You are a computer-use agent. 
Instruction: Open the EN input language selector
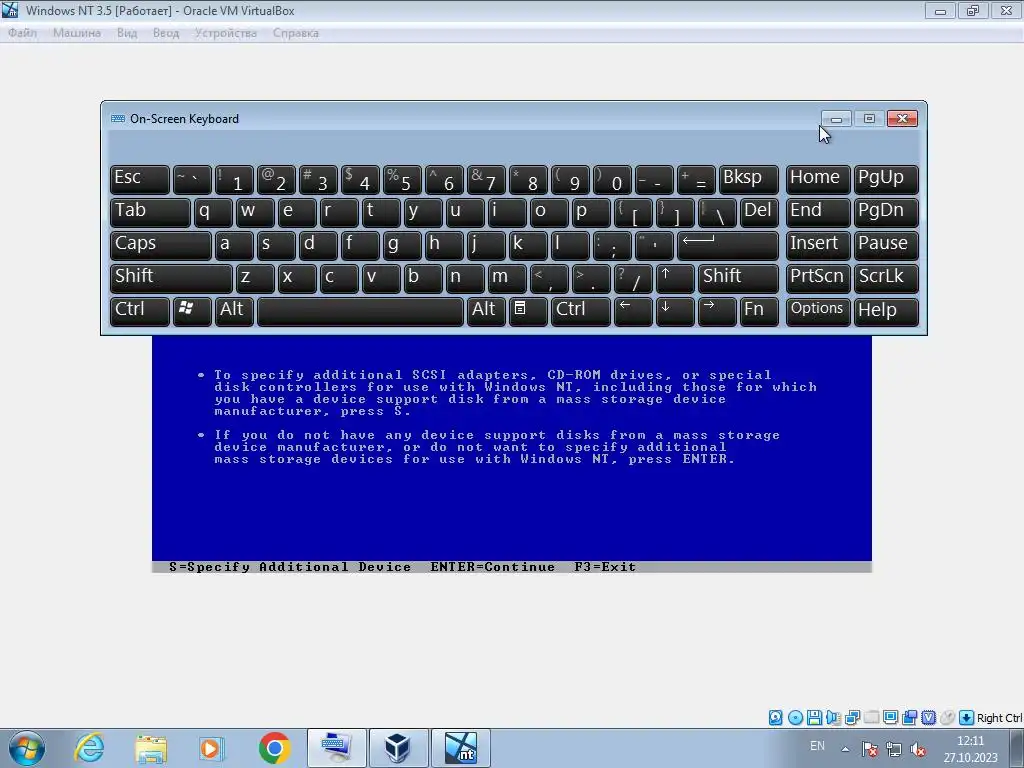coord(817,746)
